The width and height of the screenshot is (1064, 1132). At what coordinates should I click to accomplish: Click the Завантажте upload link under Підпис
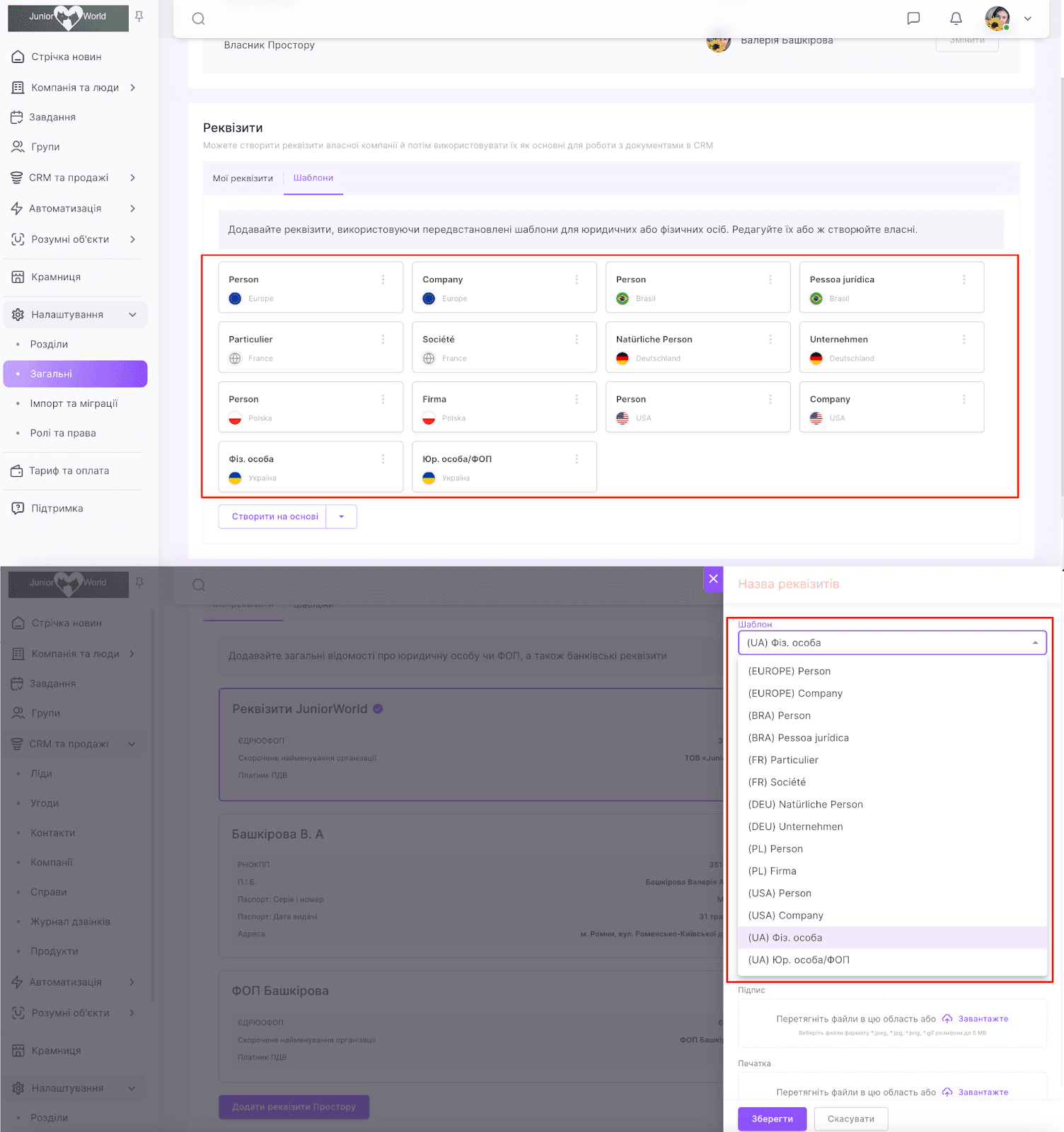tap(983, 1019)
